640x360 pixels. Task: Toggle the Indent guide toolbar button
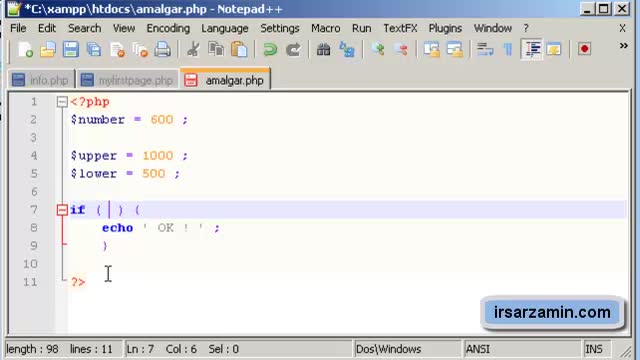point(531,49)
